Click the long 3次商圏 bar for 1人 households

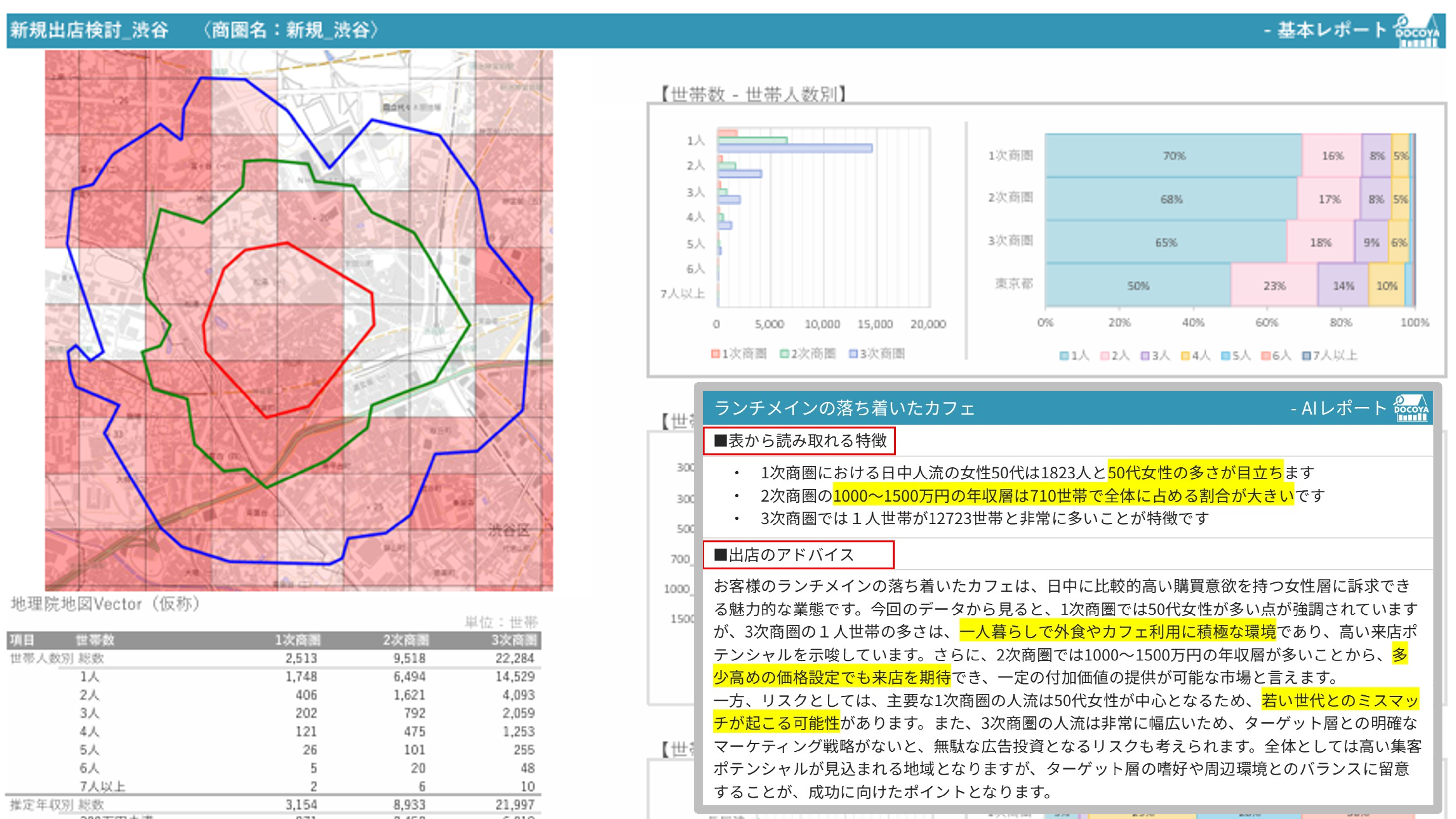click(795, 148)
